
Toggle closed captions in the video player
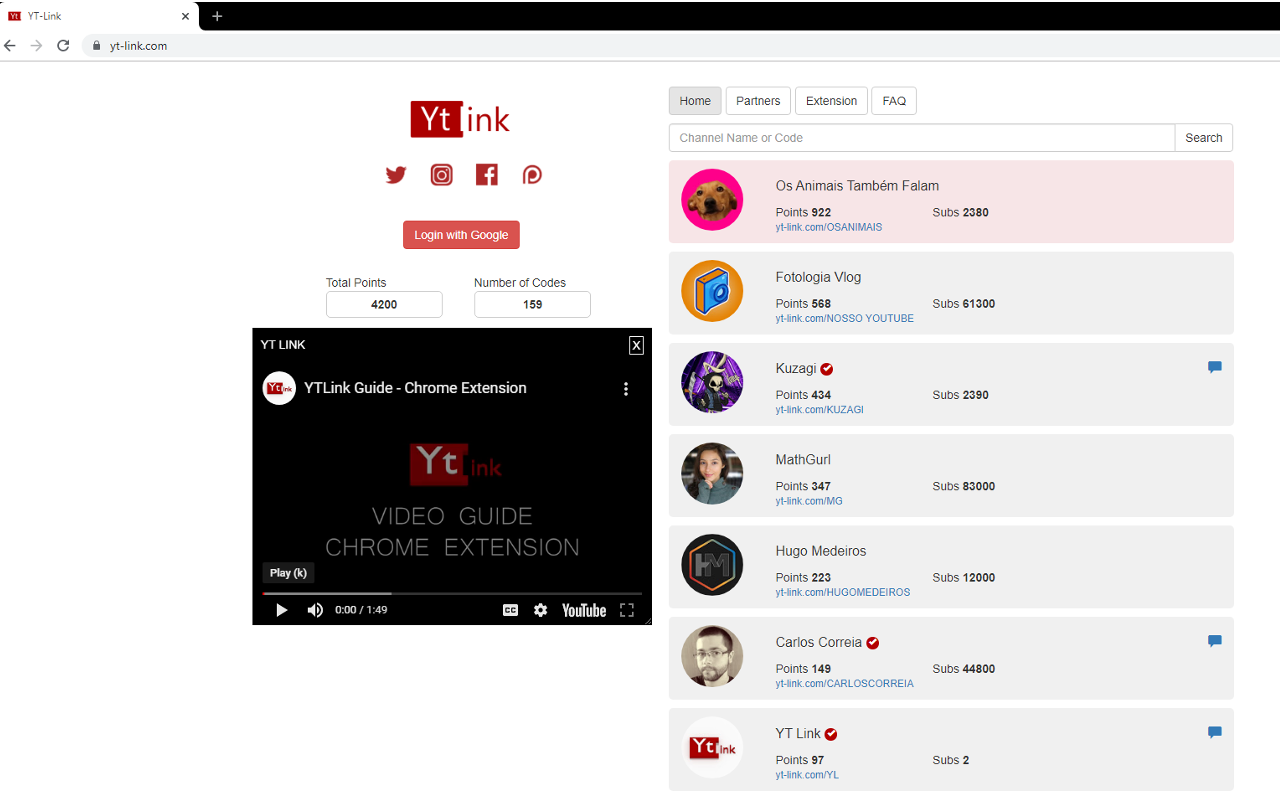click(510, 610)
